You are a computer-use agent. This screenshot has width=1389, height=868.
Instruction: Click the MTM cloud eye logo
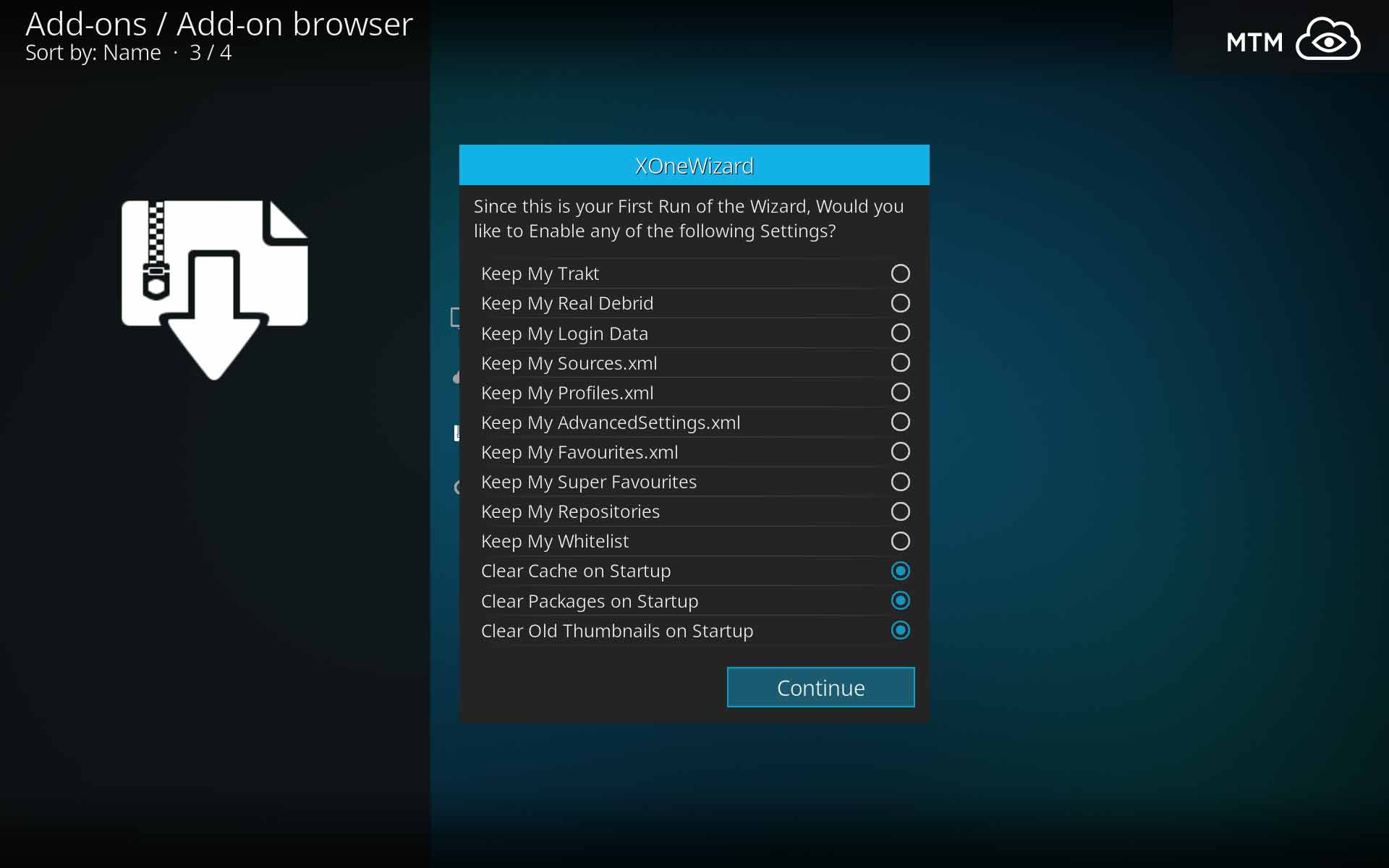[x=1293, y=39]
